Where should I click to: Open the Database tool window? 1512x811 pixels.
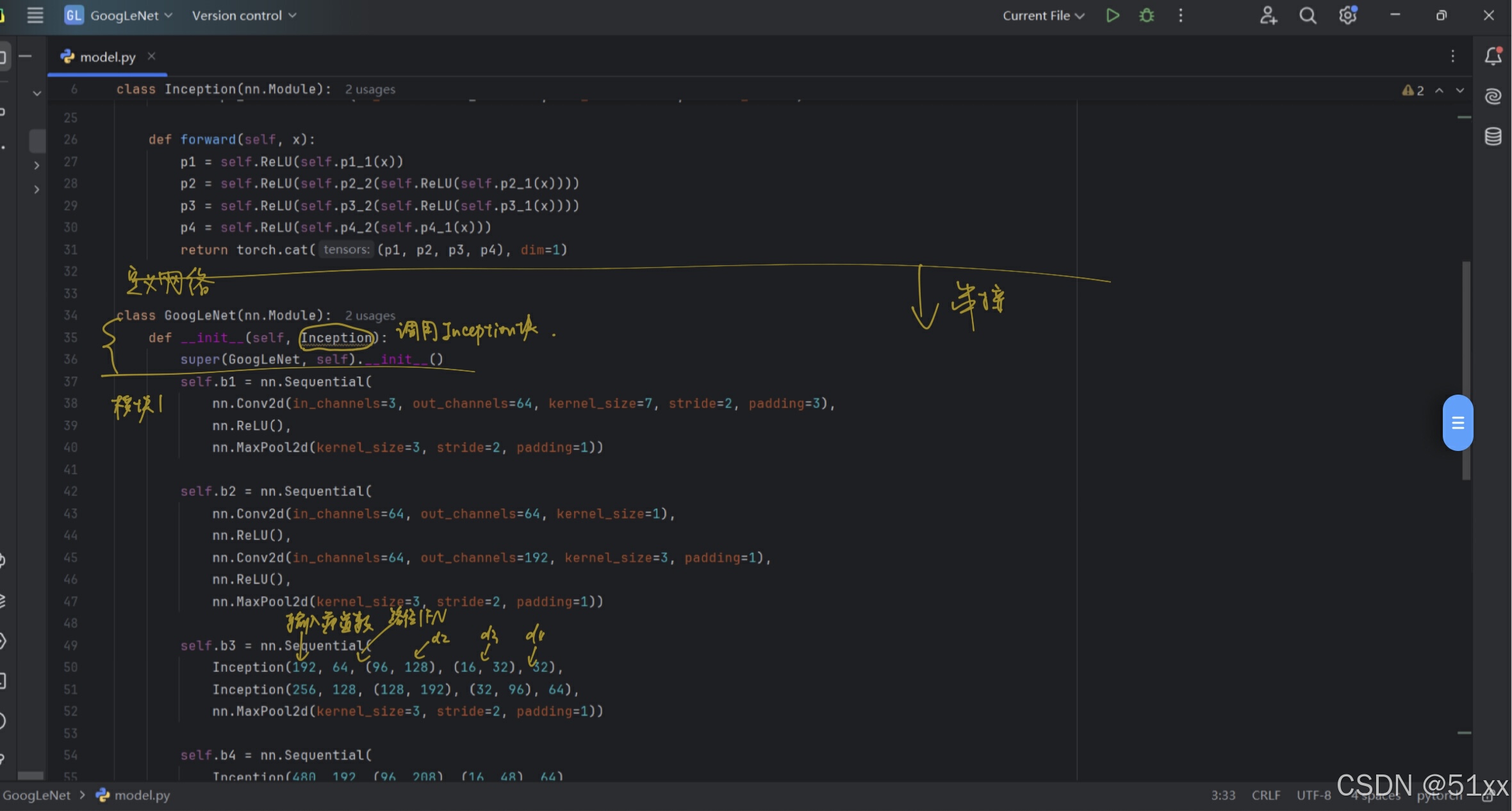tap(1493, 136)
